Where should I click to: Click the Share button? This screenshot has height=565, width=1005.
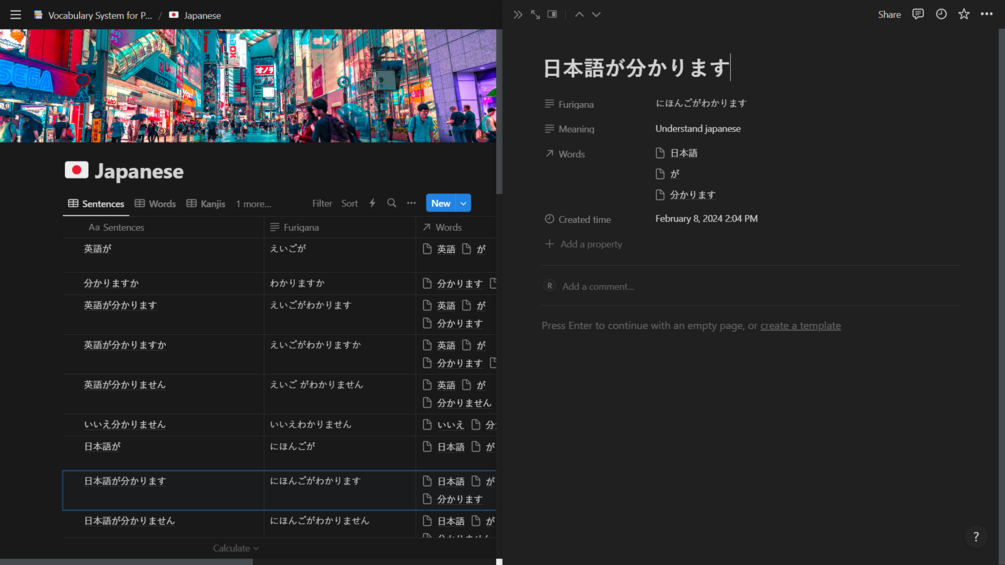click(889, 14)
